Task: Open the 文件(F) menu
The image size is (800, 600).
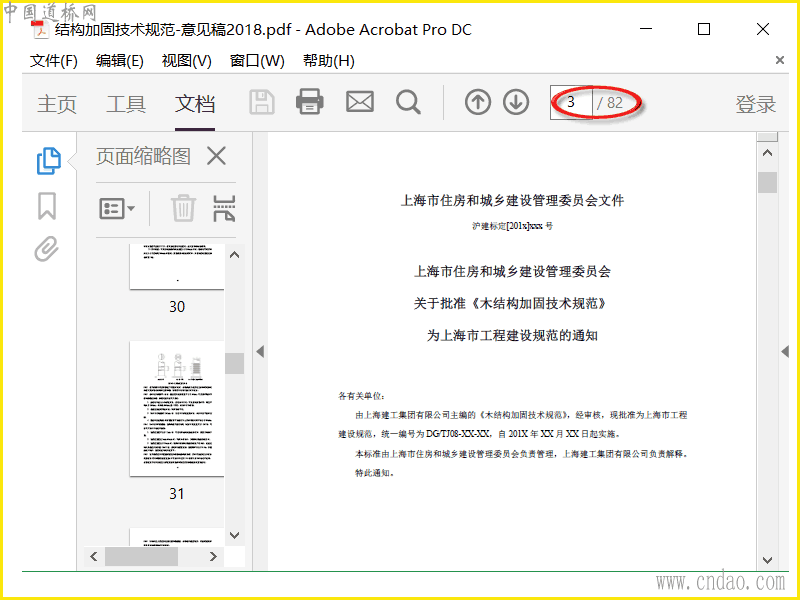Action: [x=54, y=61]
